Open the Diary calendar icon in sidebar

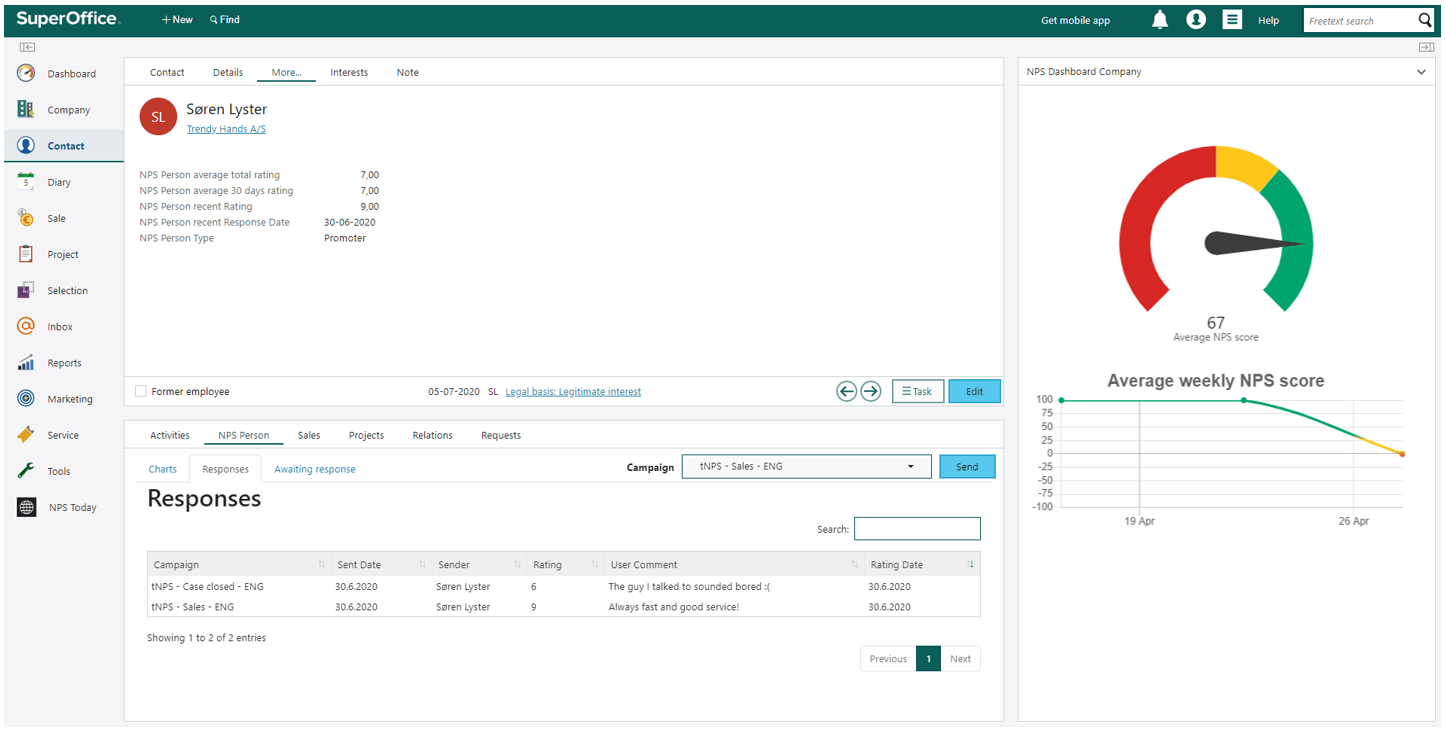coord(26,182)
